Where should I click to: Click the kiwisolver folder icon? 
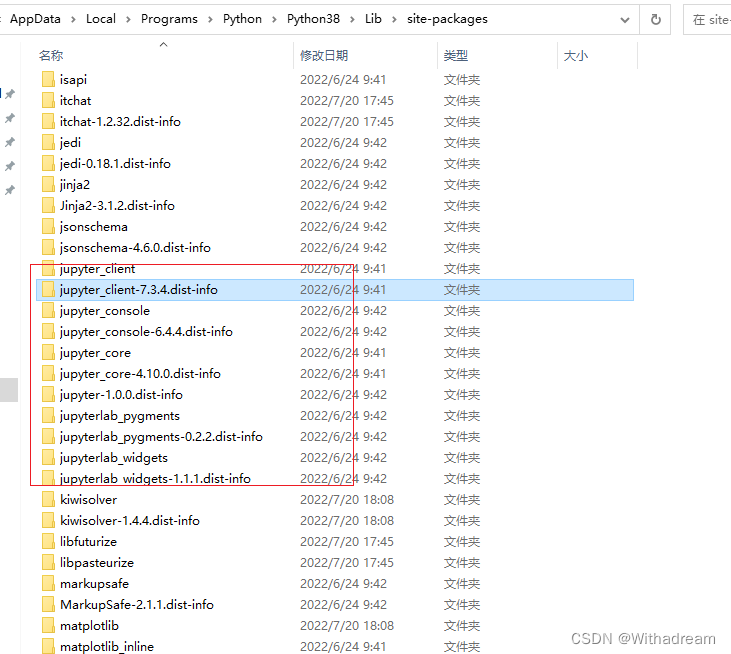pos(48,499)
